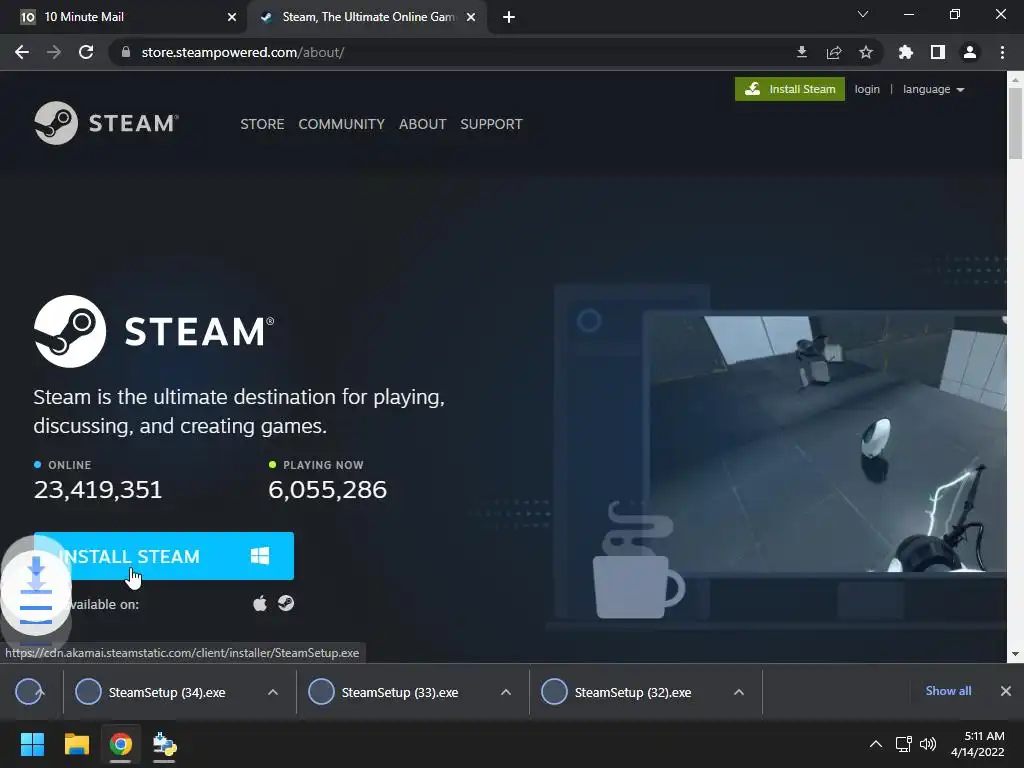This screenshot has width=1024, height=768.
Task: Expand options for SteamSetup (33).exe
Action: pos(505,692)
